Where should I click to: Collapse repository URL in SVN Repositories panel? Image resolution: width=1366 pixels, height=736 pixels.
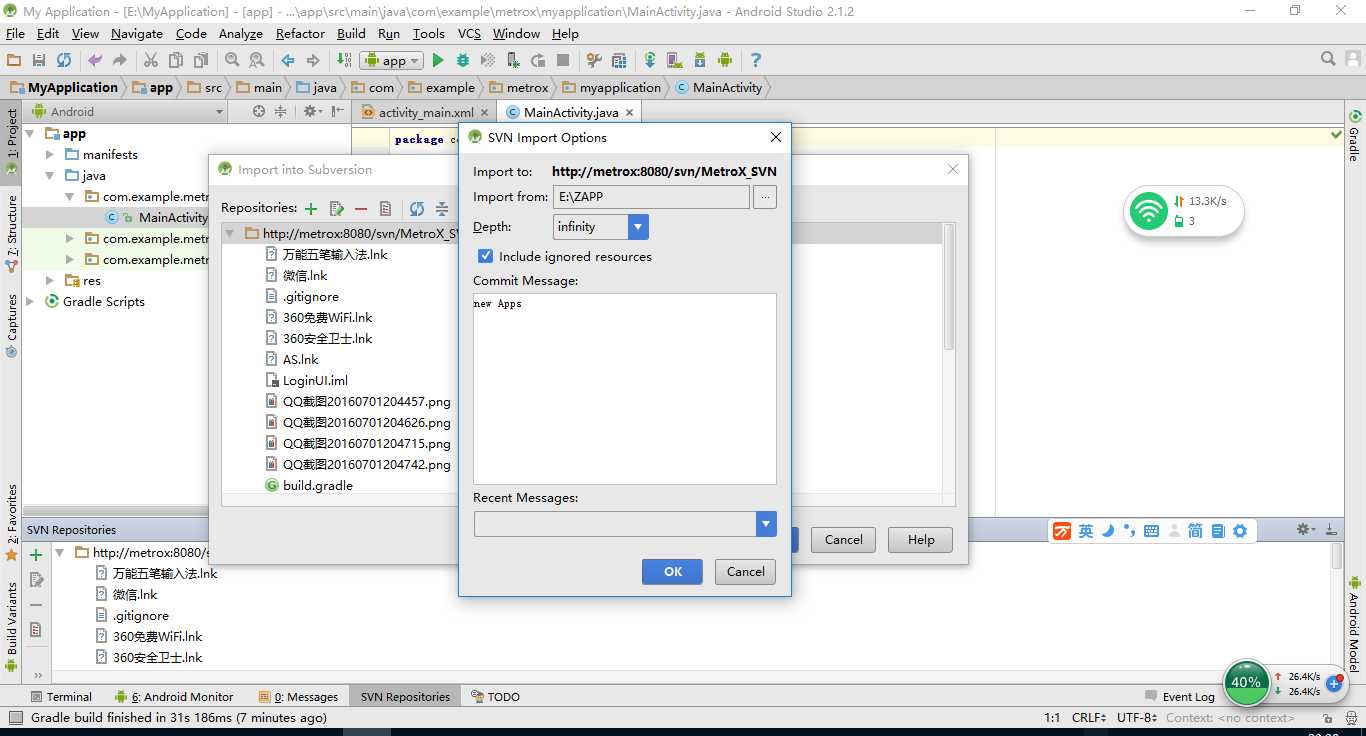pyautogui.click(x=60, y=552)
